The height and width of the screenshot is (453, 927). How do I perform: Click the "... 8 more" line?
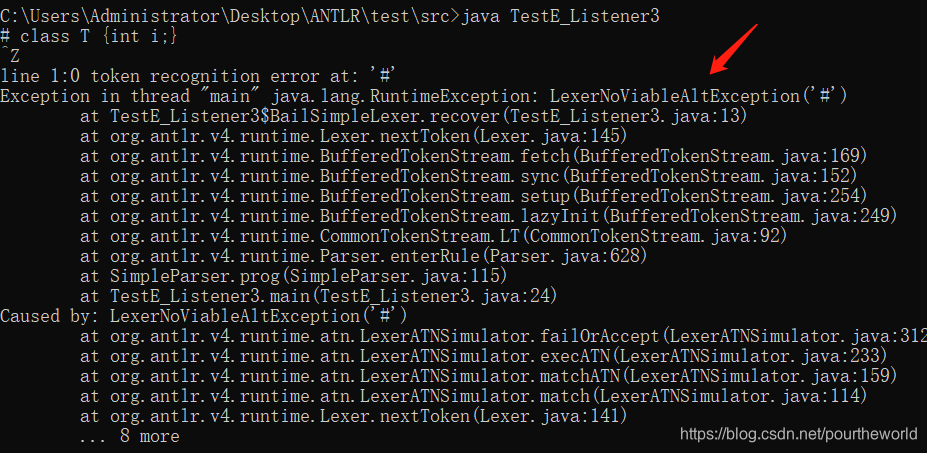[x=129, y=436]
